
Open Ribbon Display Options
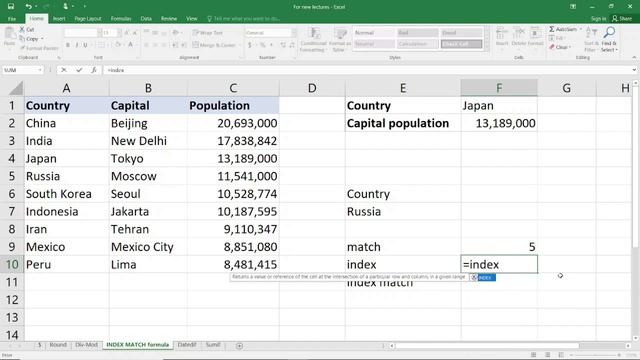(573, 7)
